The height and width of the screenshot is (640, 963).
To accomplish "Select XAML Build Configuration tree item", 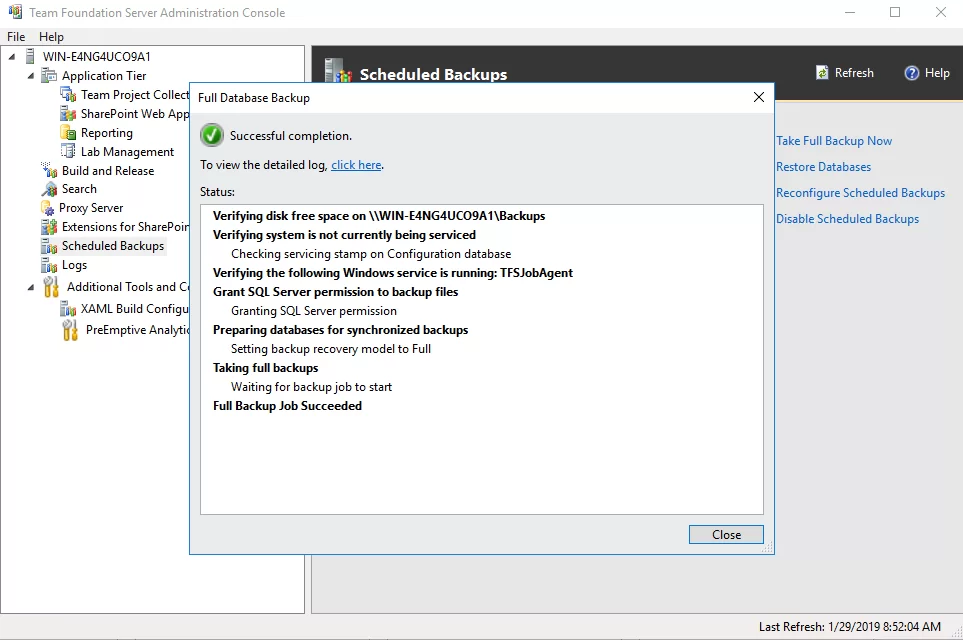I will click(x=135, y=309).
